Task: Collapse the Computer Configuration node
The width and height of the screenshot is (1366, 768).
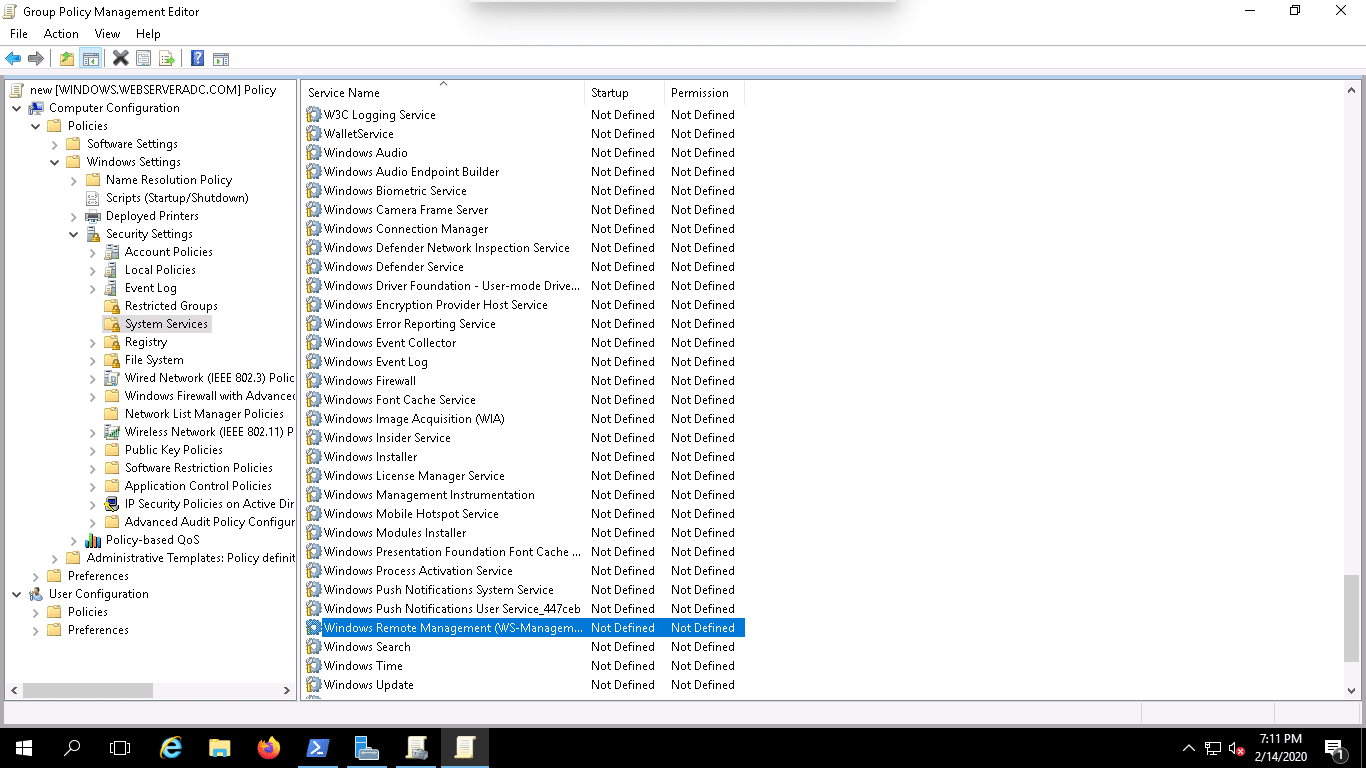Action: [x=17, y=108]
